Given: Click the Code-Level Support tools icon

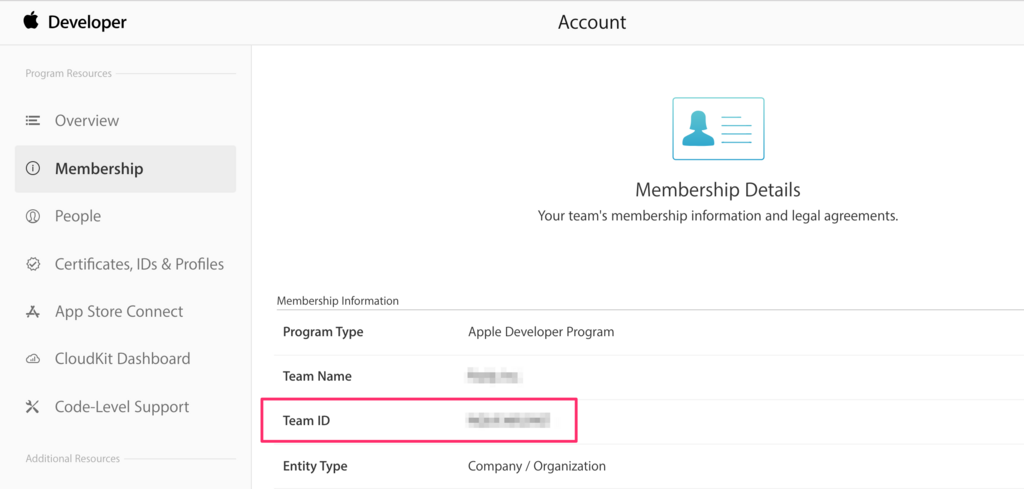Looking at the screenshot, I should (33, 407).
